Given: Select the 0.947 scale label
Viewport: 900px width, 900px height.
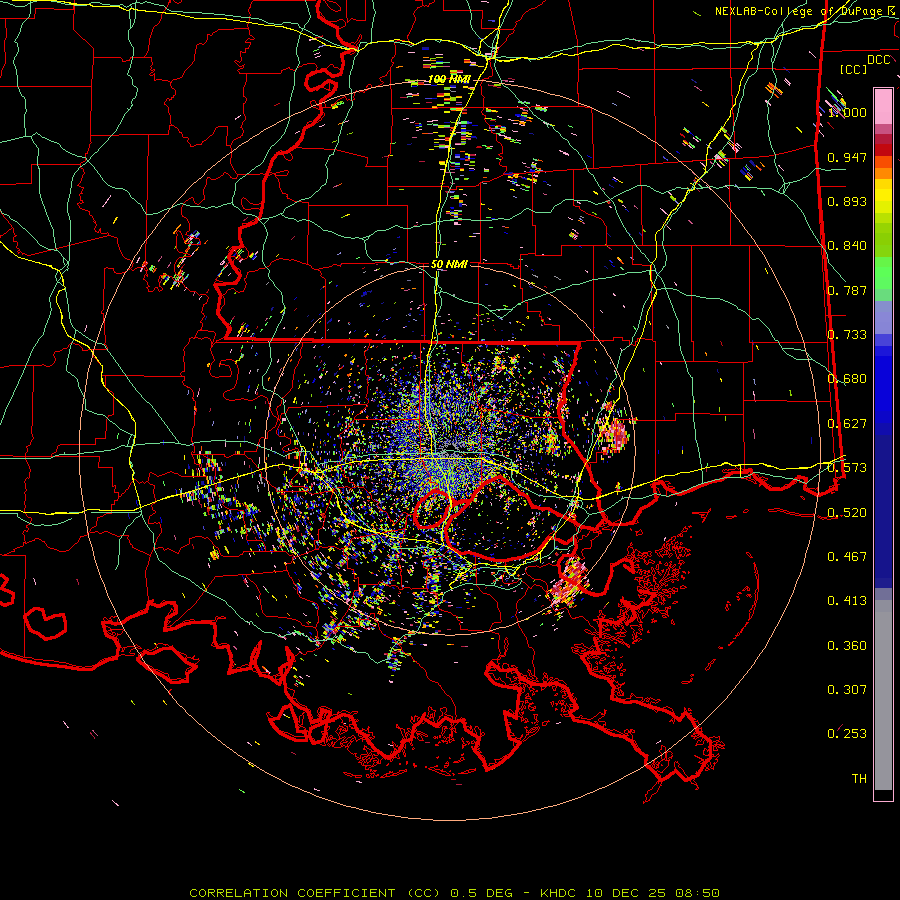Looking at the screenshot, I should point(847,157).
